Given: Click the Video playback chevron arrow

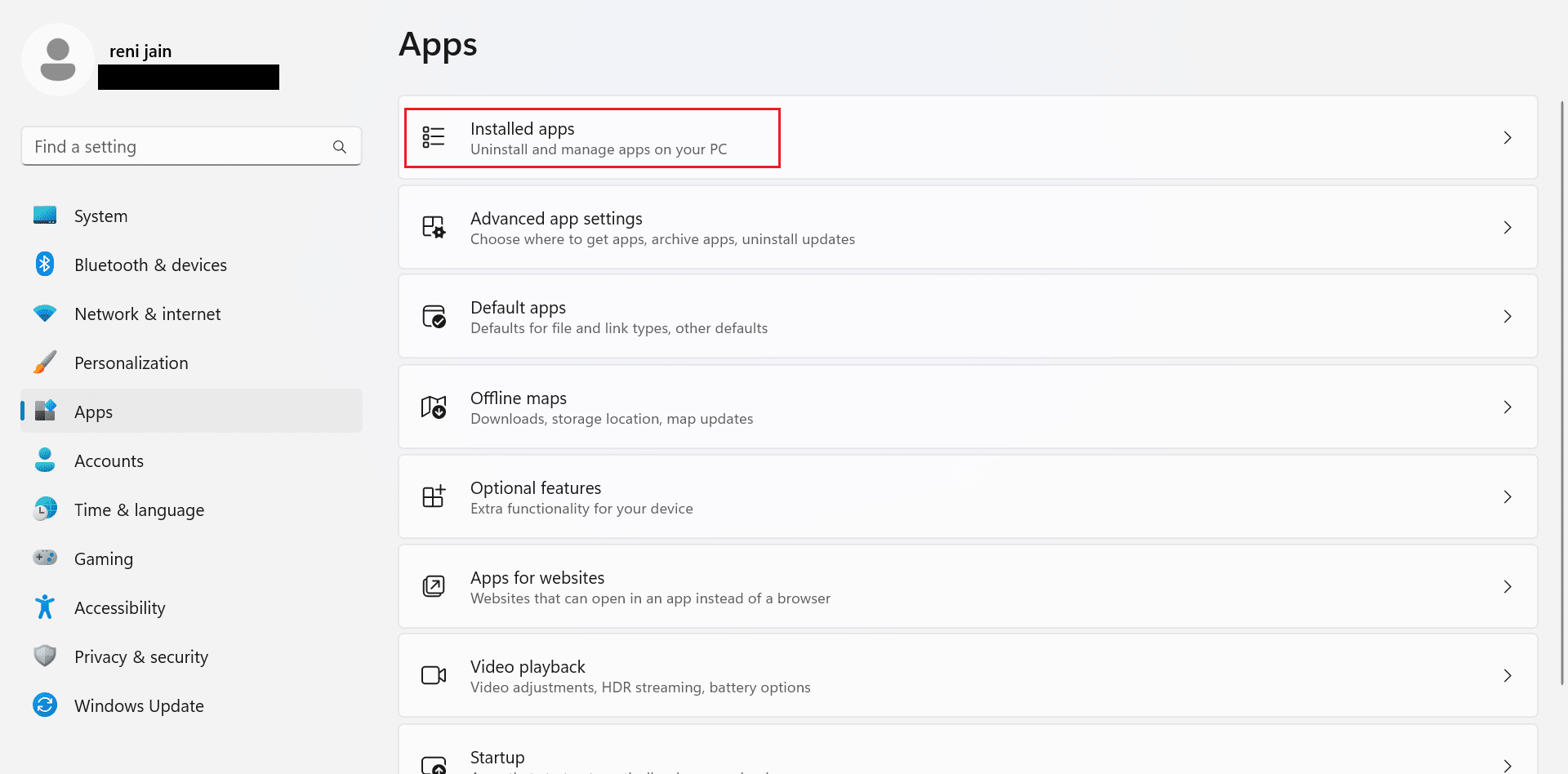Looking at the screenshot, I should [1508, 675].
